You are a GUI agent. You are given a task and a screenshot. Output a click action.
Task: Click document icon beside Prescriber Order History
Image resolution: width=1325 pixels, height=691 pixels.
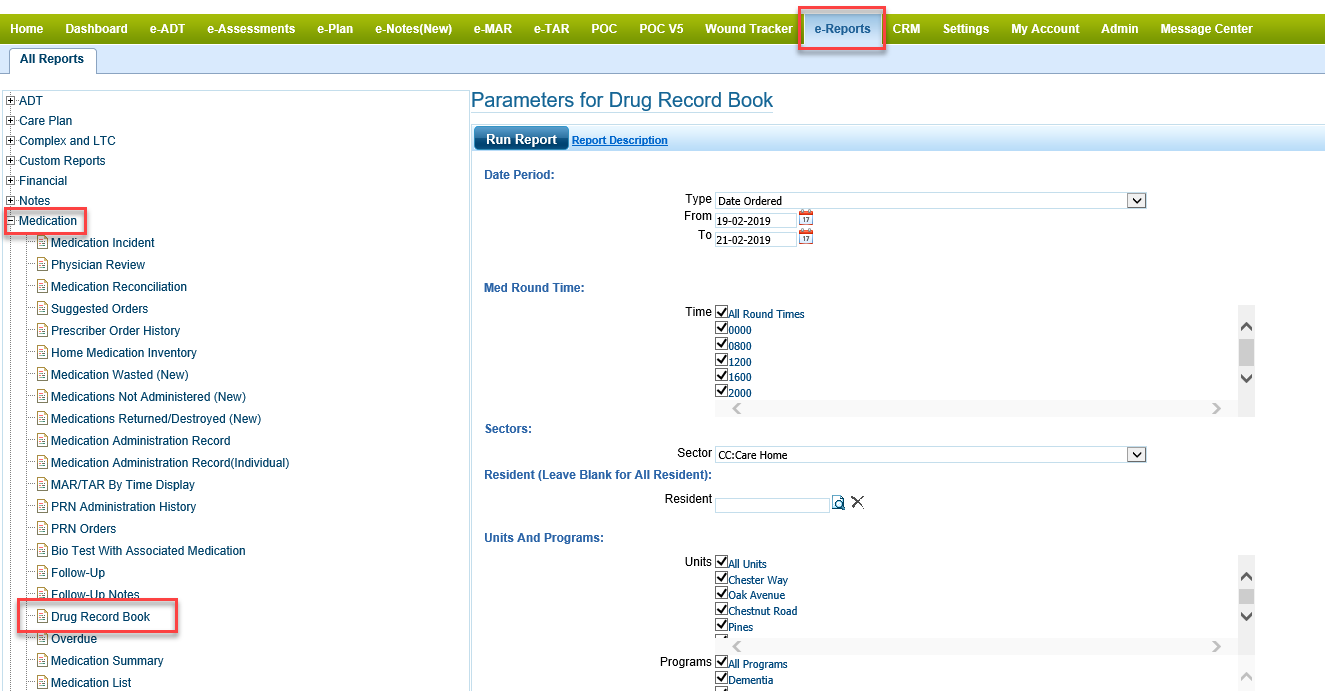42,330
